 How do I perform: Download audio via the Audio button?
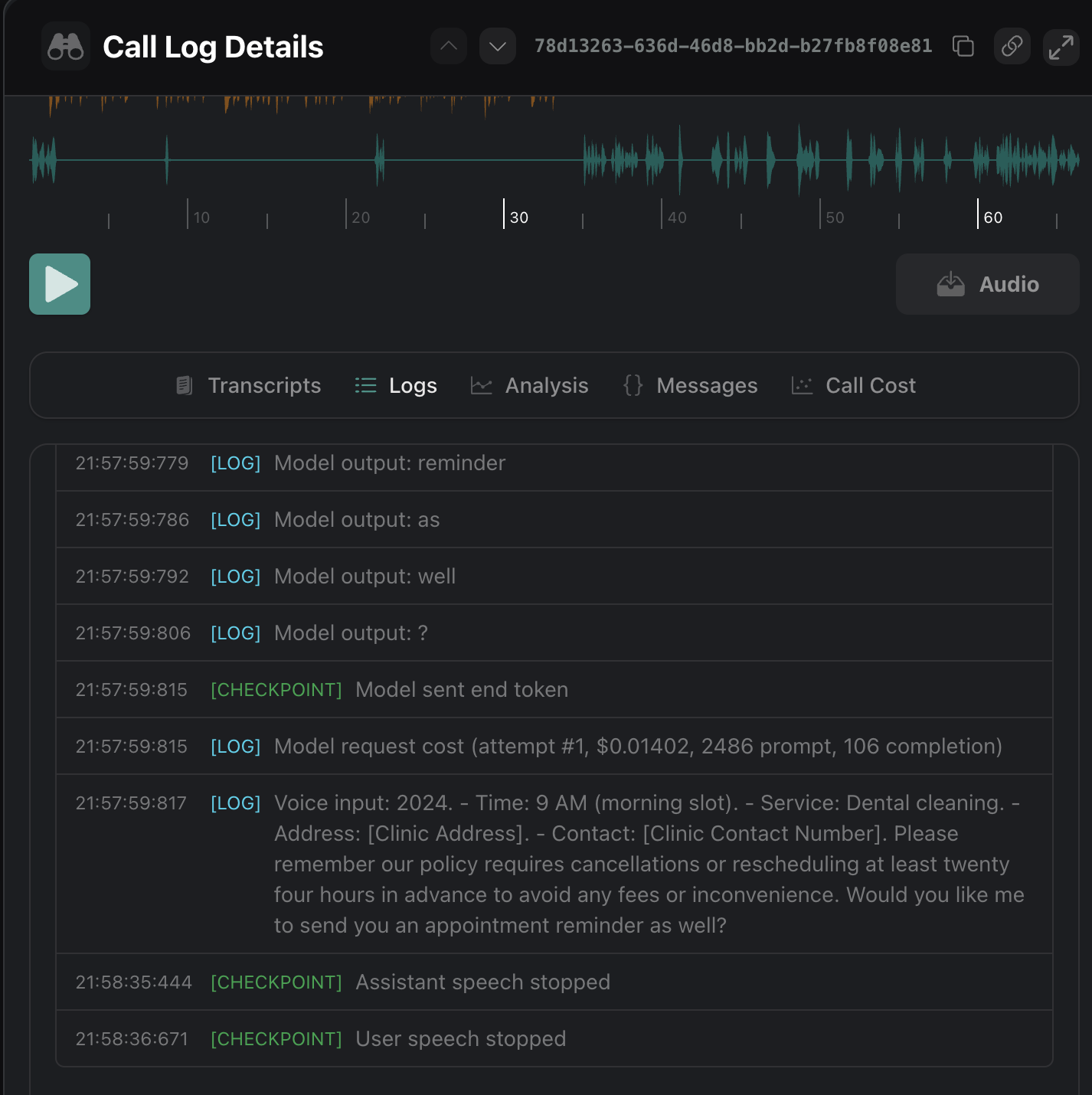coord(988,284)
